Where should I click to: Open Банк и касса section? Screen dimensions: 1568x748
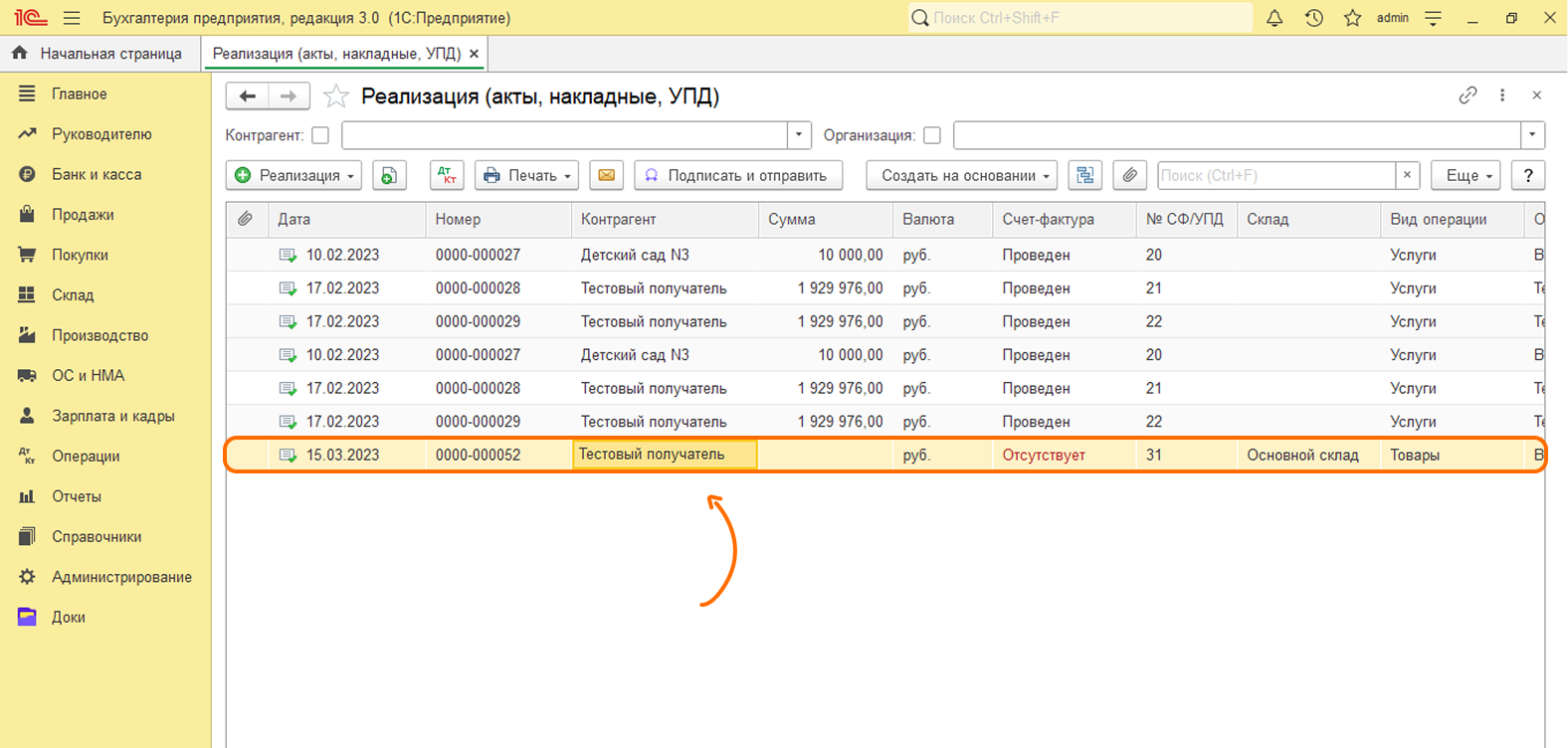(97, 174)
